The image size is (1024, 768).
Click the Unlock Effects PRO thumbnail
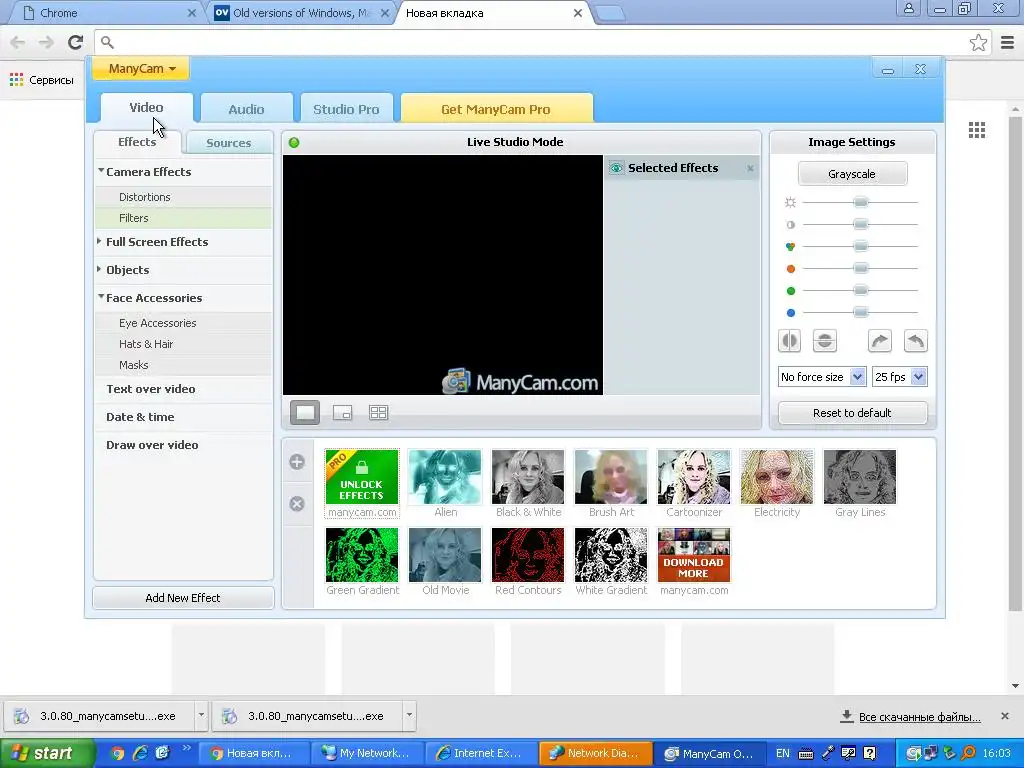click(362, 477)
